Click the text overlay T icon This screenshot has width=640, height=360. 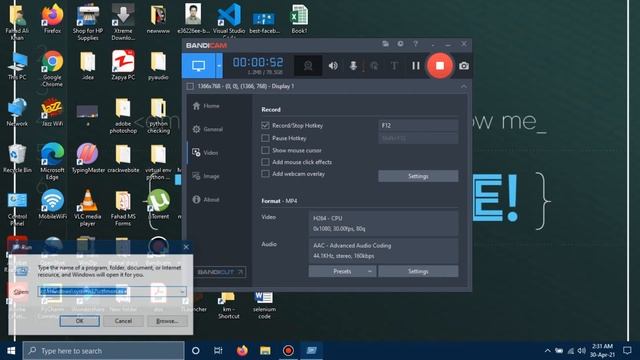(394, 66)
